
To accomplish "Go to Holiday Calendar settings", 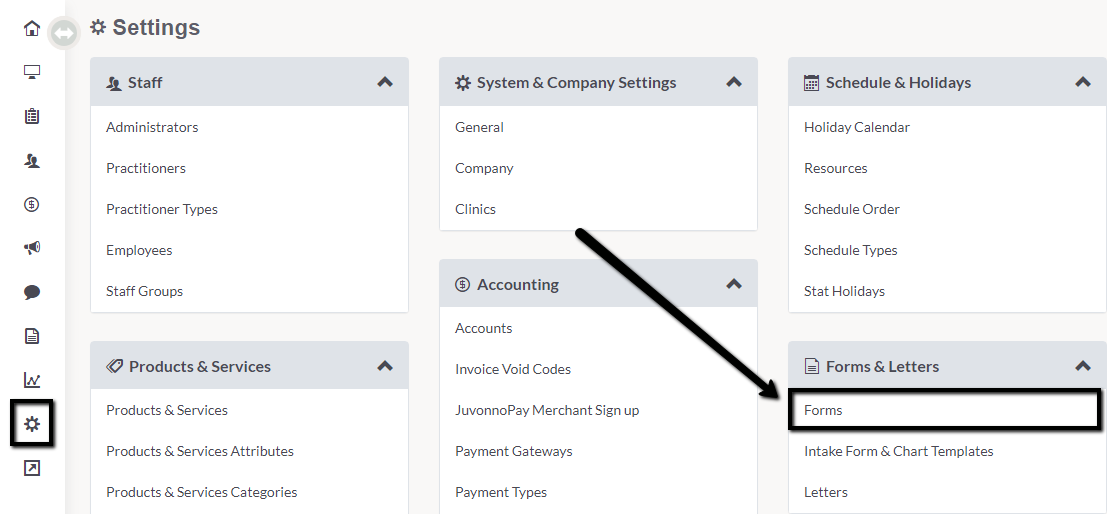I will [857, 127].
